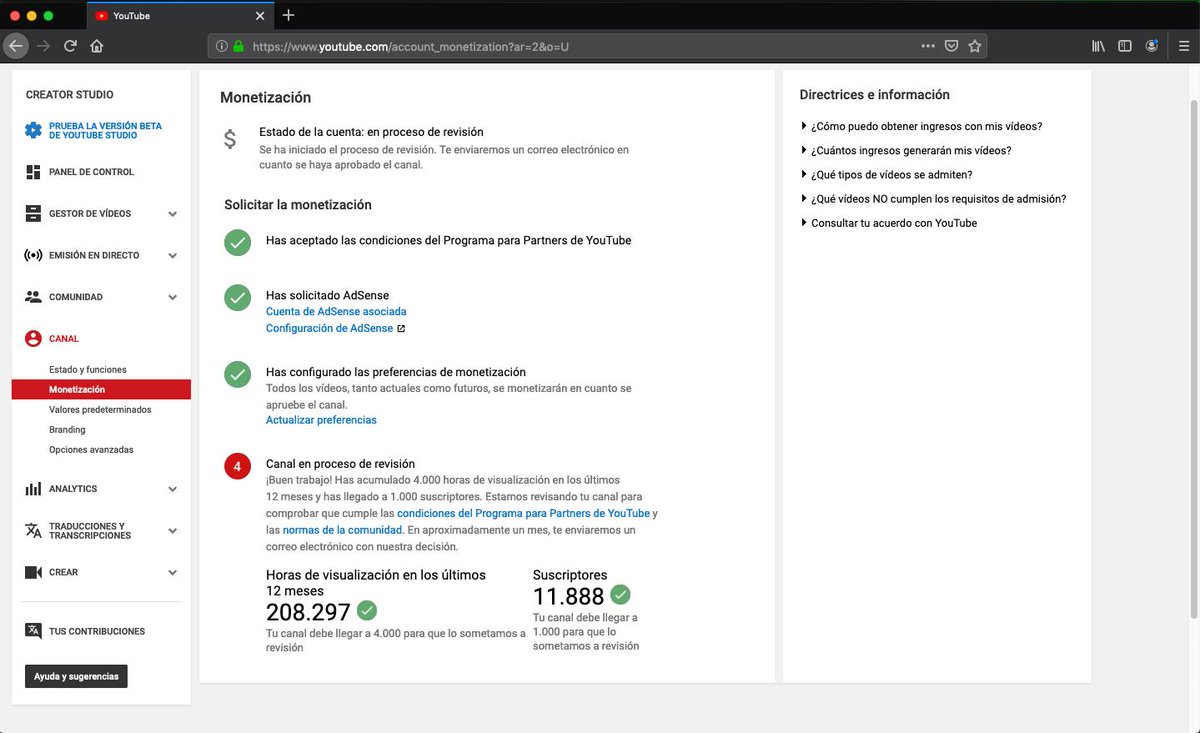This screenshot has height=733, width=1200.
Task: Click the Gestor de vídeos icon
Action: point(33,213)
